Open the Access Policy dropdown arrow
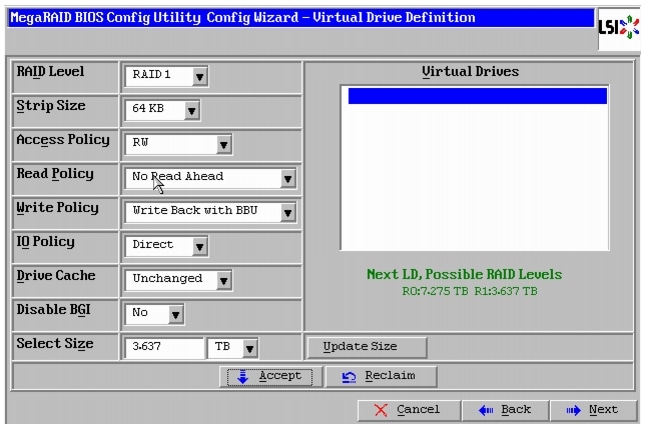649x427 pixels. (224, 145)
